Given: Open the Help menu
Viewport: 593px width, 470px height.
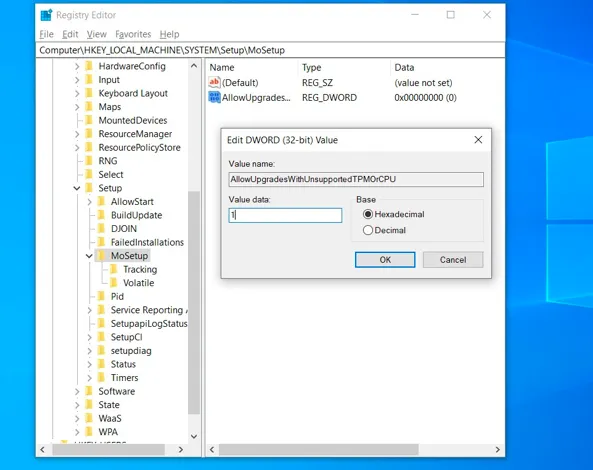Looking at the screenshot, I should coord(169,34).
